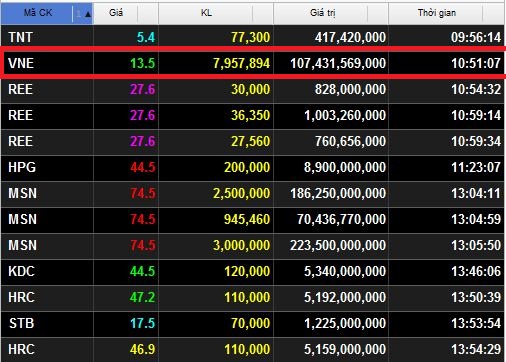506x362 pixels.
Task: Select the highlighted VNE row
Action: 253,63
